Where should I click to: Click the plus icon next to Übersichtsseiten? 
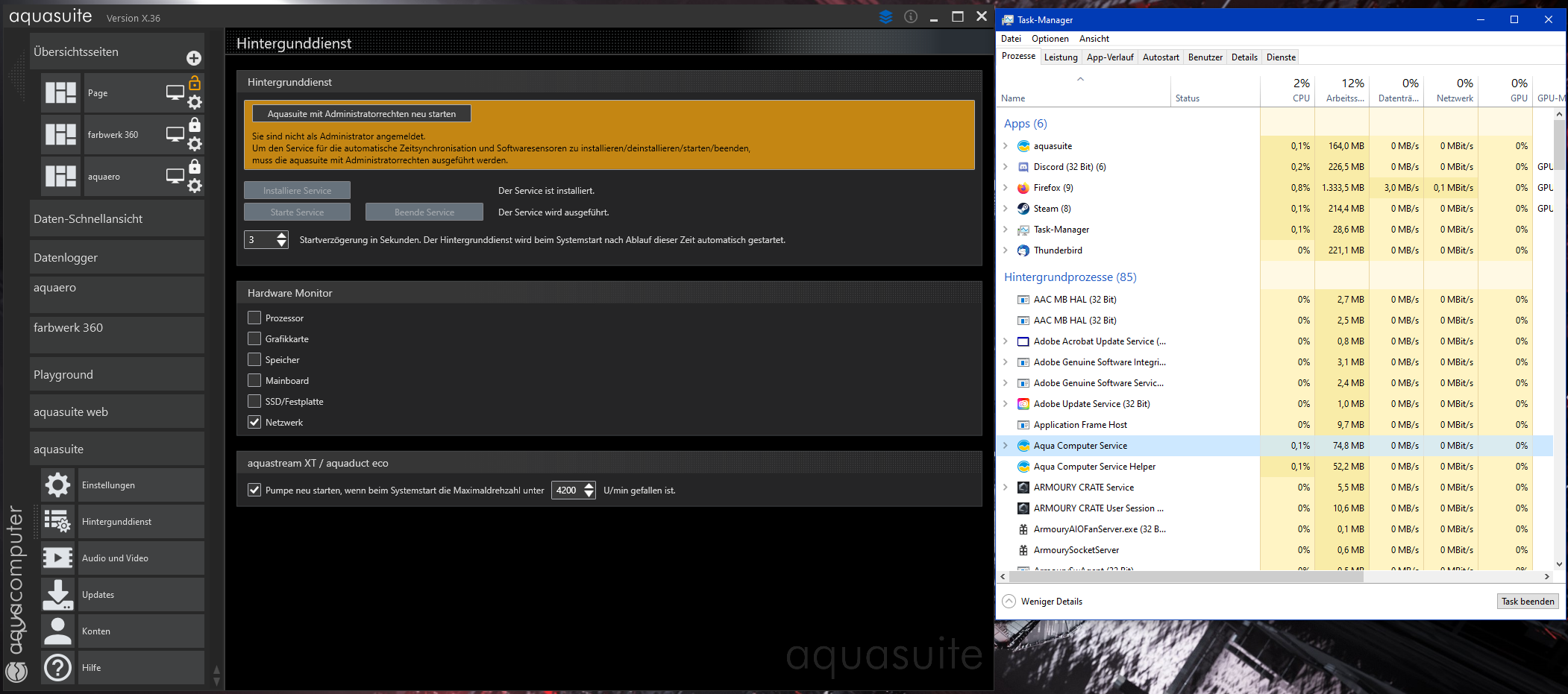(x=194, y=58)
